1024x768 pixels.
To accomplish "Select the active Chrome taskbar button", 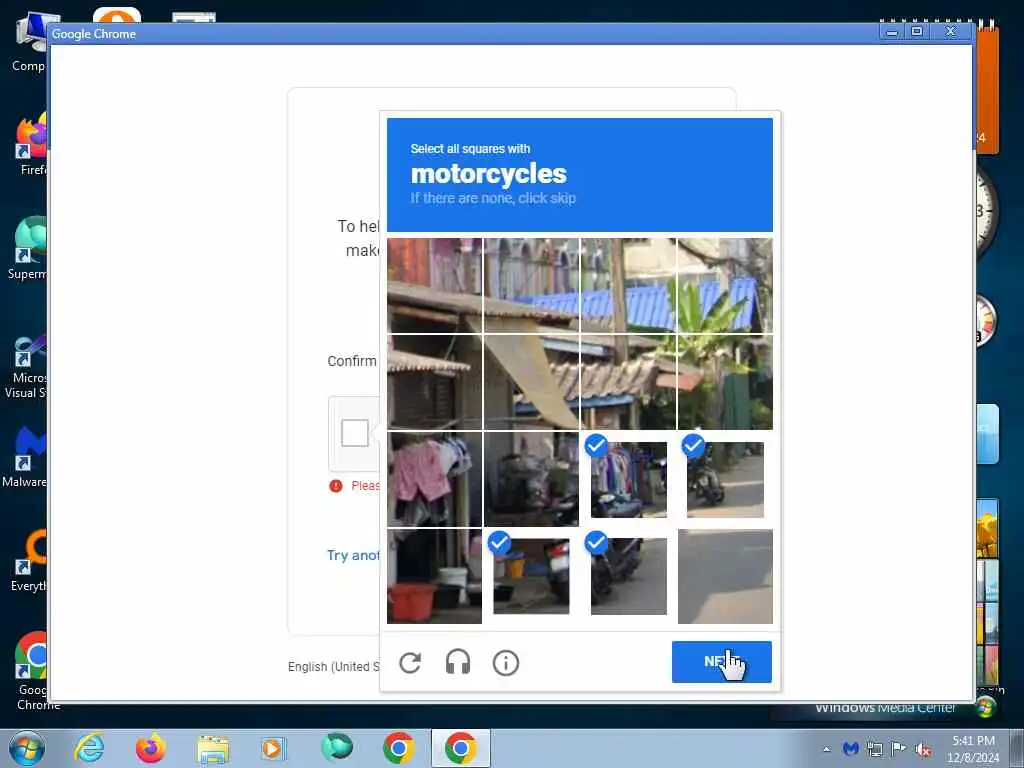I will 460,748.
